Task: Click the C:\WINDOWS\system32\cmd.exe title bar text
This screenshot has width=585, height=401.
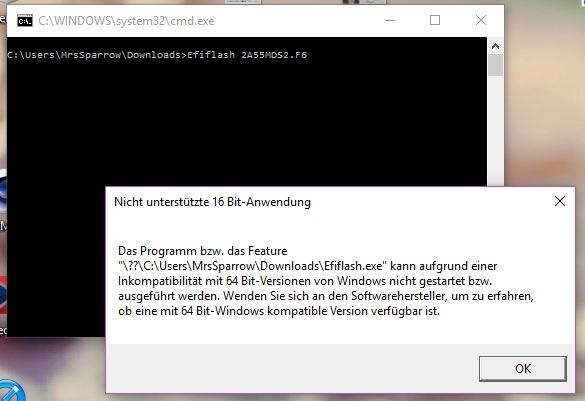Action: tap(126, 21)
